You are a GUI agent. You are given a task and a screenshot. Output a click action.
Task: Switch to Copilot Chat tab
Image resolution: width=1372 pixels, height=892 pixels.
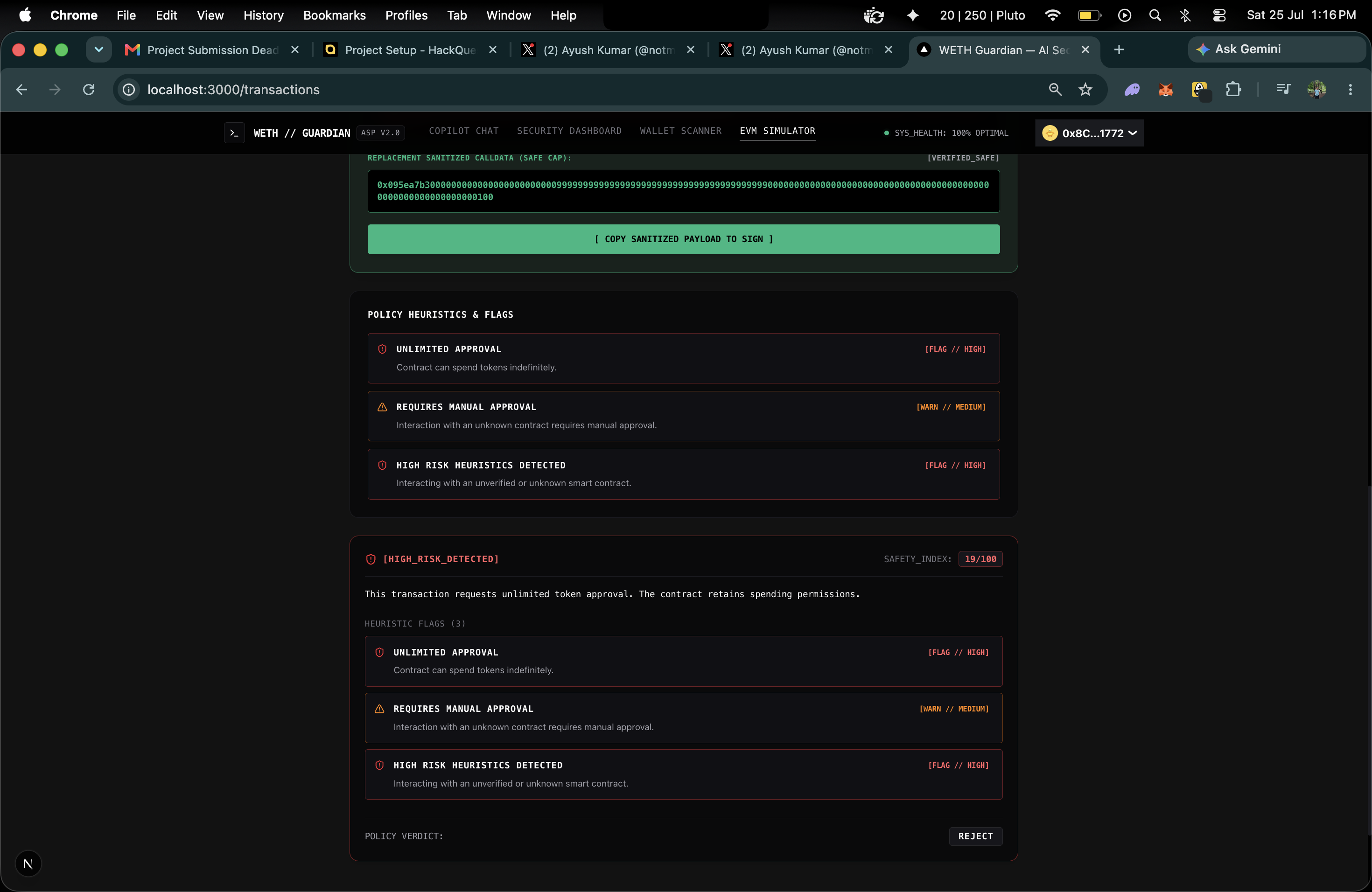pyautogui.click(x=463, y=131)
